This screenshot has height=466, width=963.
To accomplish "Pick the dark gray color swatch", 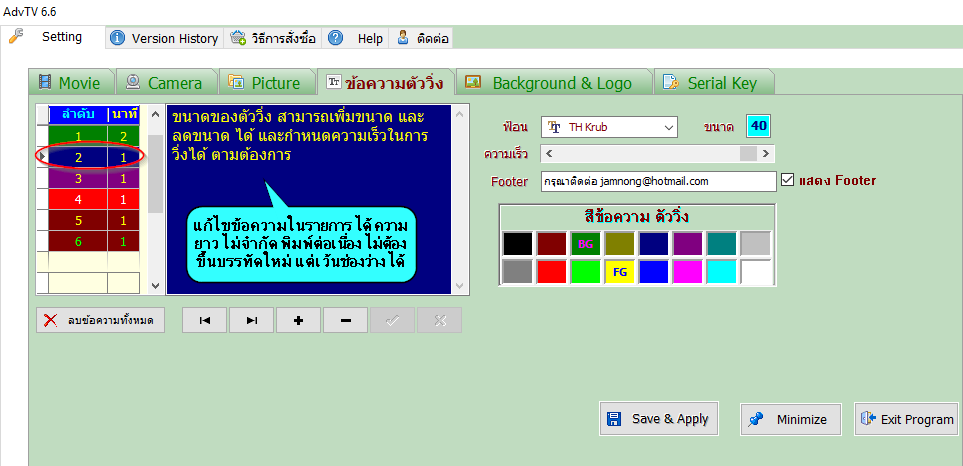I will [x=517, y=272].
